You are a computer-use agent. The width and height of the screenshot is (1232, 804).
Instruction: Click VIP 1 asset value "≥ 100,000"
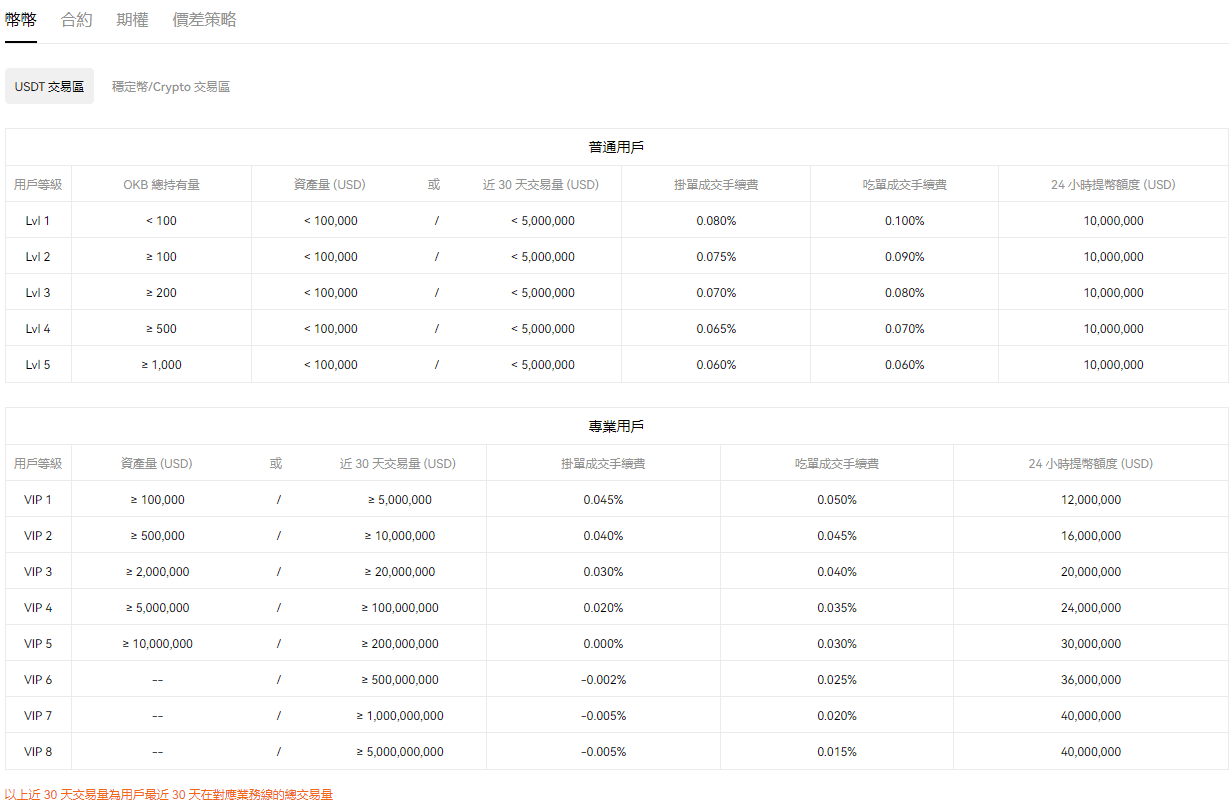coord(157,500)
